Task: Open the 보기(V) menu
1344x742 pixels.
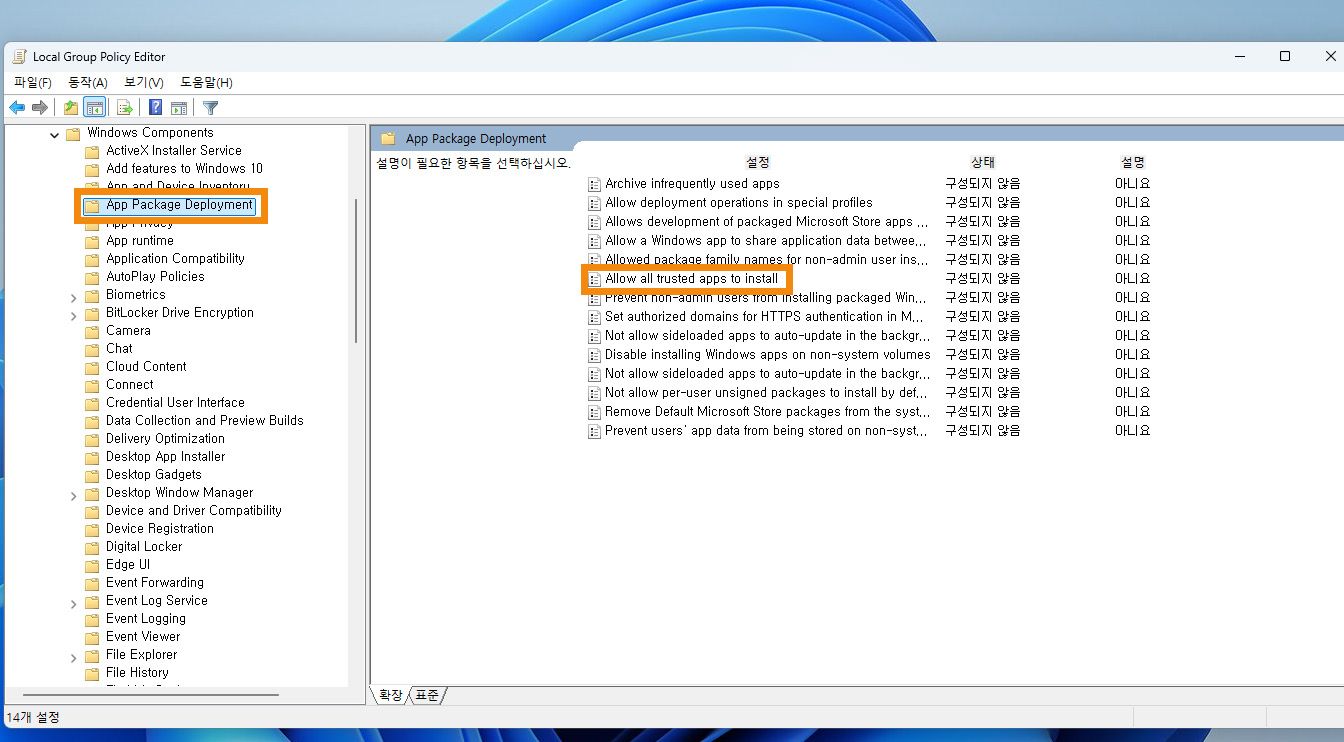Action: point(144,82)
